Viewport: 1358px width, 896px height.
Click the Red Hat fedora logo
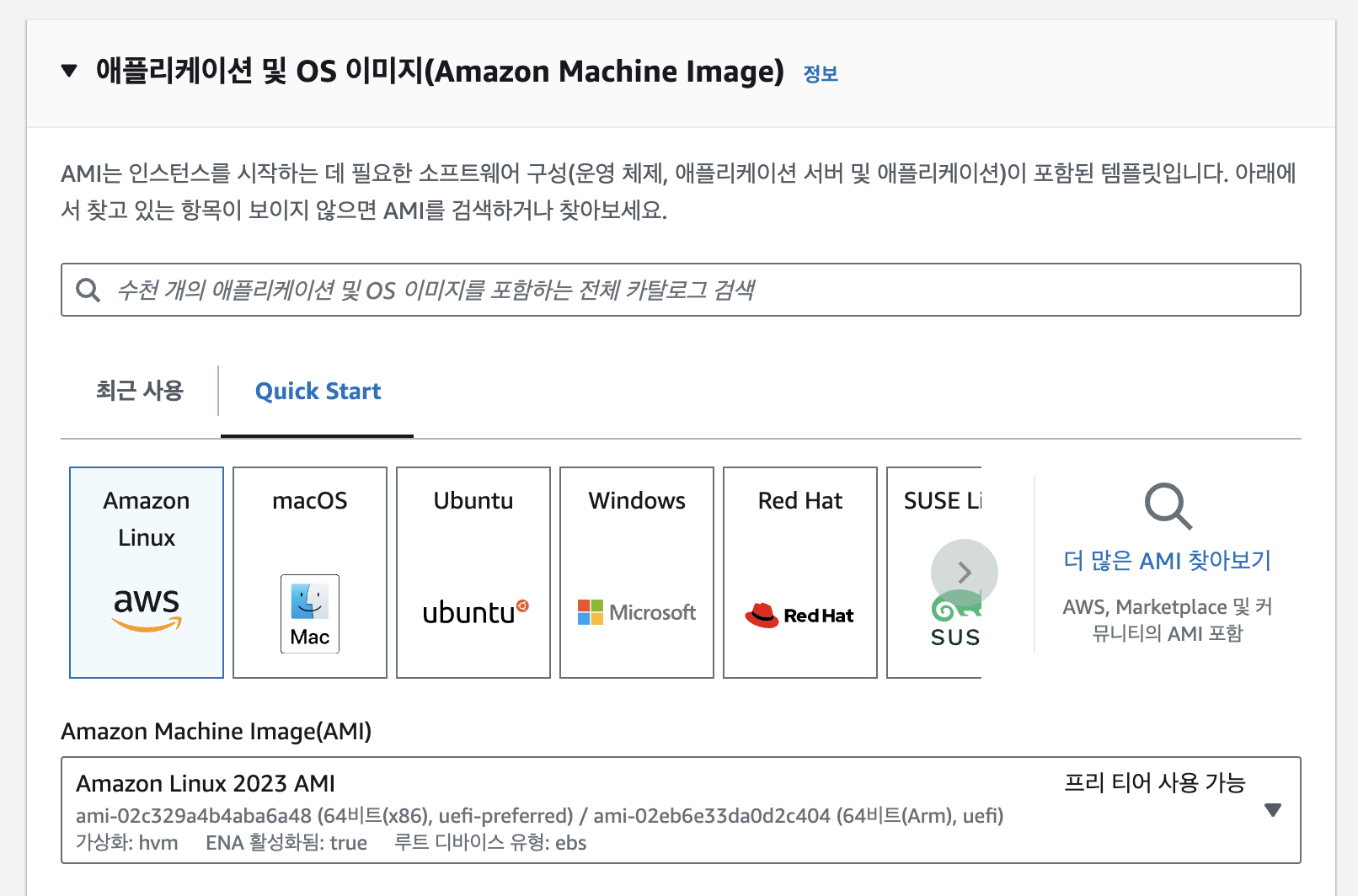tap(799, 616)
